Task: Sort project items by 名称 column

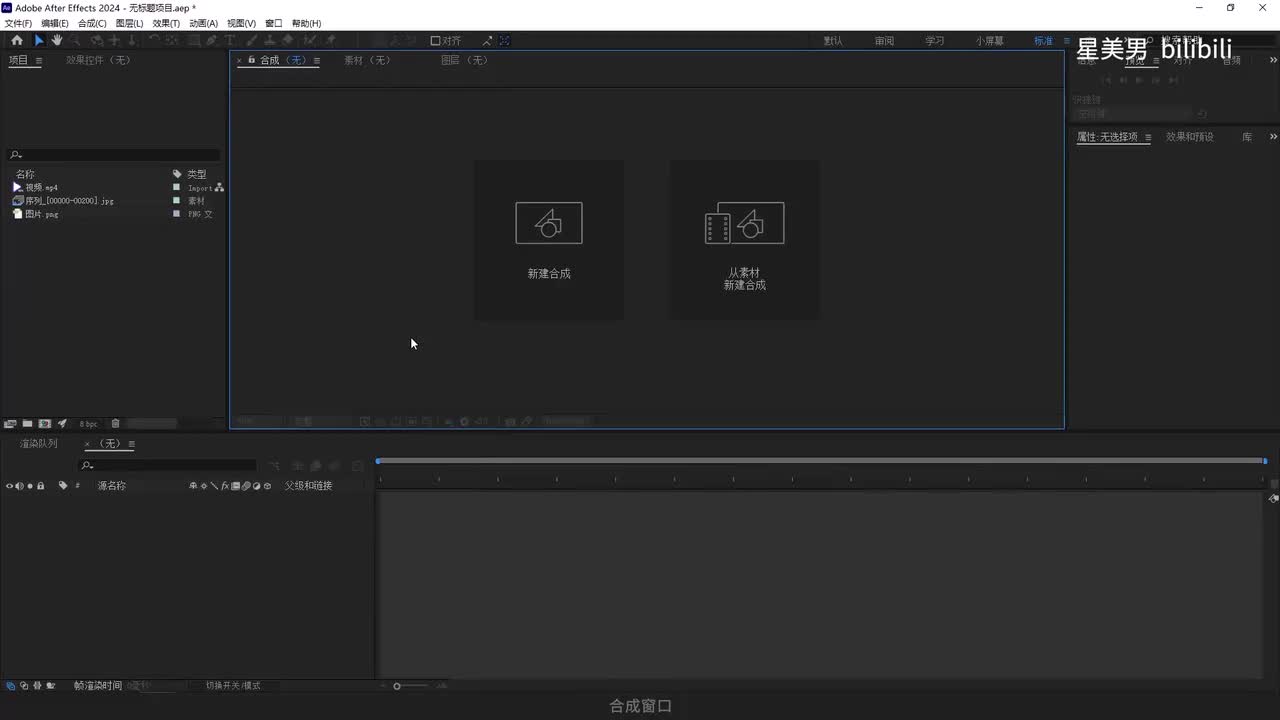Action: (25, 174)
